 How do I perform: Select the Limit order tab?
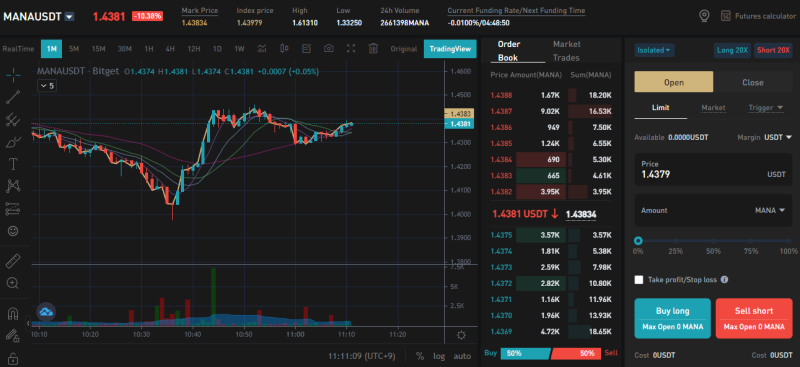point(660,108)
